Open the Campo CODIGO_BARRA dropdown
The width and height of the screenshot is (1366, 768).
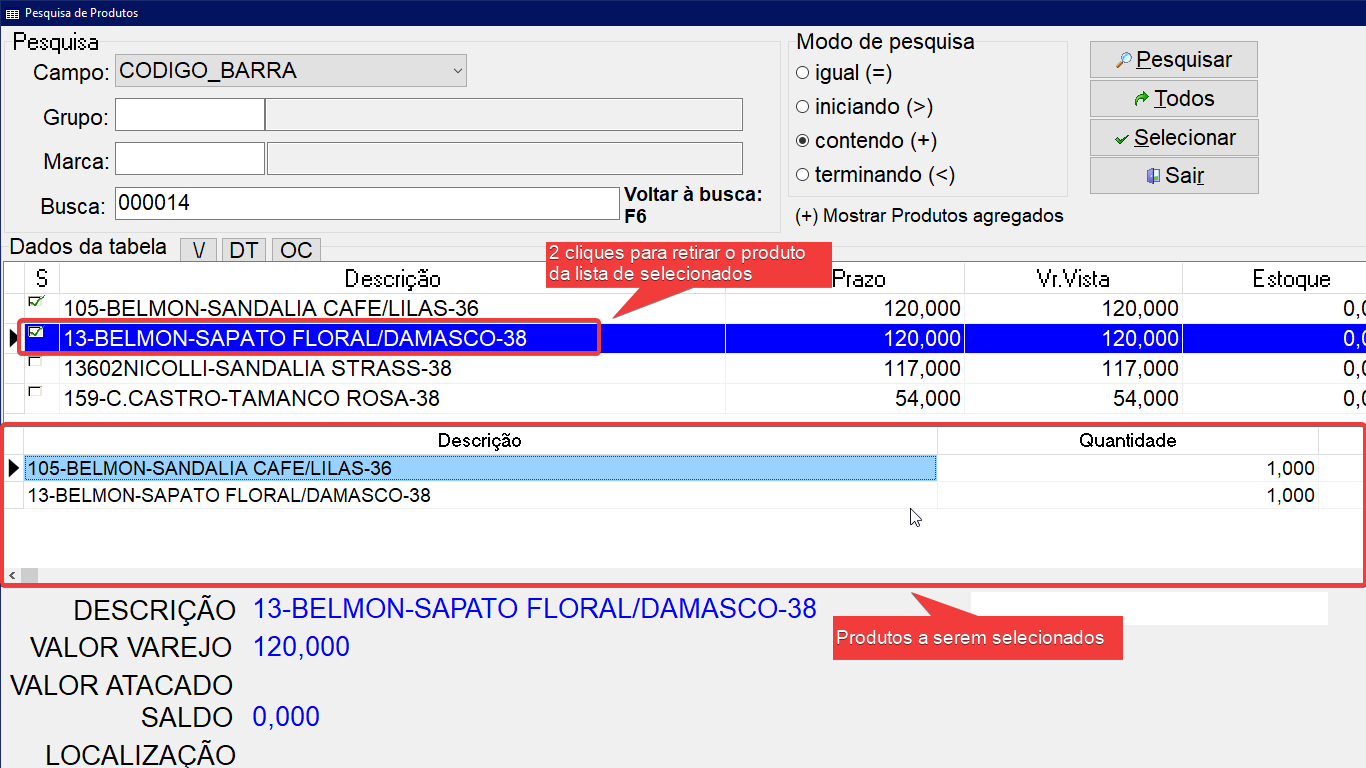click(457, 71)
